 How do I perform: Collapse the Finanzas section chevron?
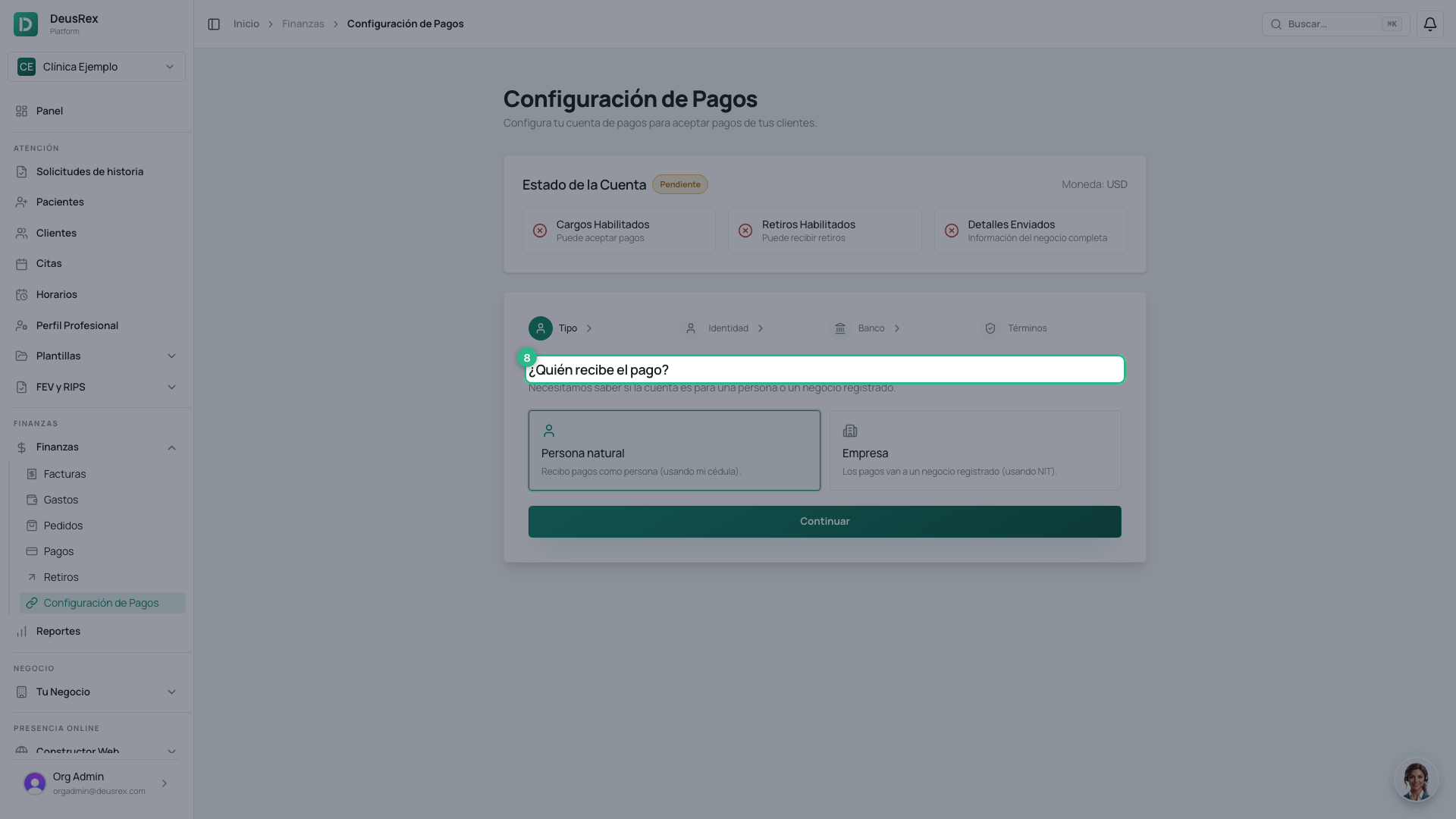click(171, 447)
